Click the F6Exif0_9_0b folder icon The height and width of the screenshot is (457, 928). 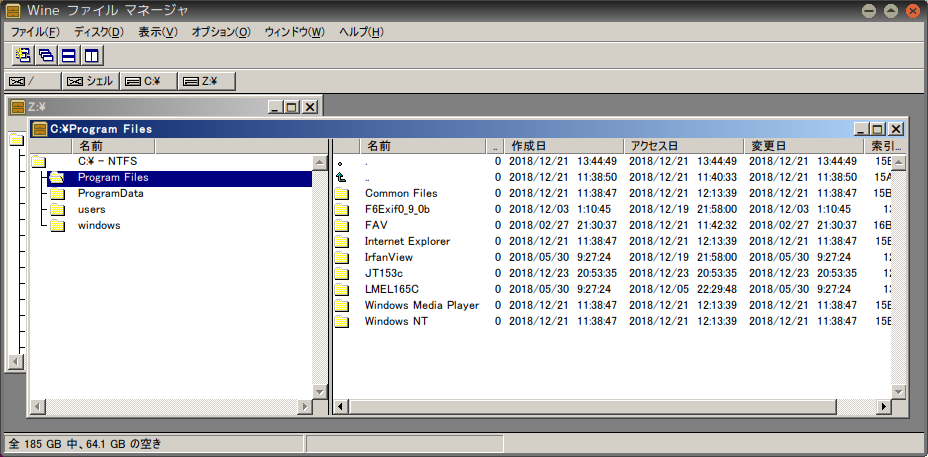pos(342,210)
